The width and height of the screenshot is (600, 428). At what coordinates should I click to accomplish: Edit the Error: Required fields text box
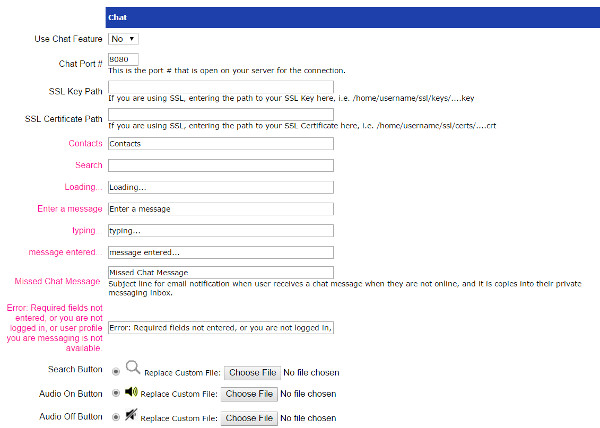[219, 326]
